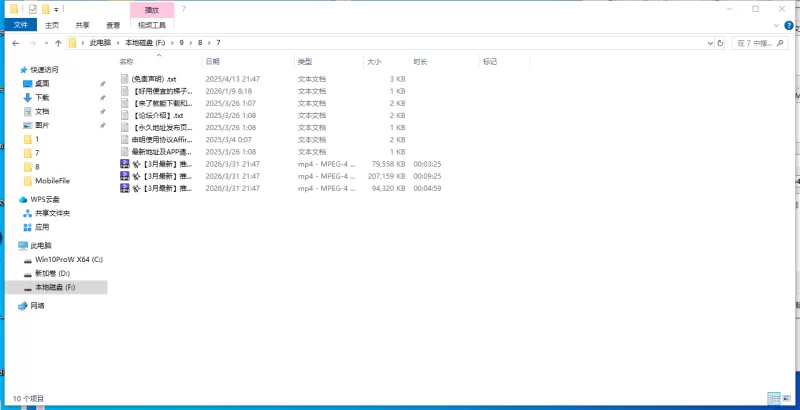This screenshot has width=800, height=410.
Task: Sort by the 名称 column header
Action: pyautogui.click(x=159, y=62)
